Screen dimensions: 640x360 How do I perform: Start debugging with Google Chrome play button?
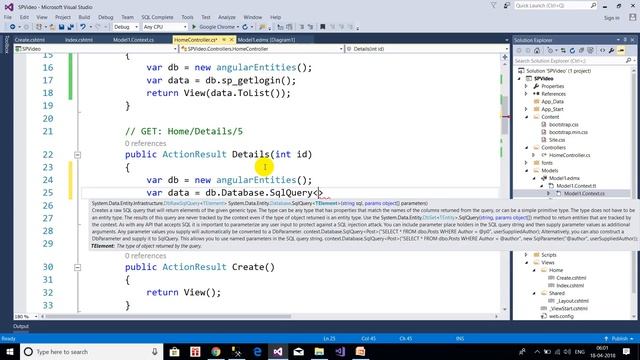[194, 27]
